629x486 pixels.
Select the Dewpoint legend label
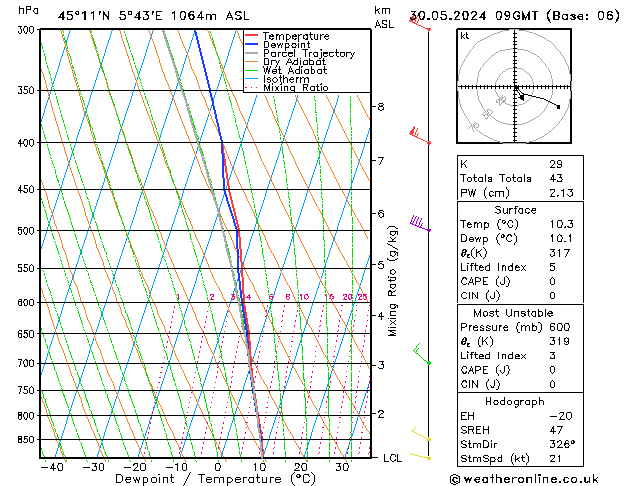pyautogui.click(x=286, y=45)
